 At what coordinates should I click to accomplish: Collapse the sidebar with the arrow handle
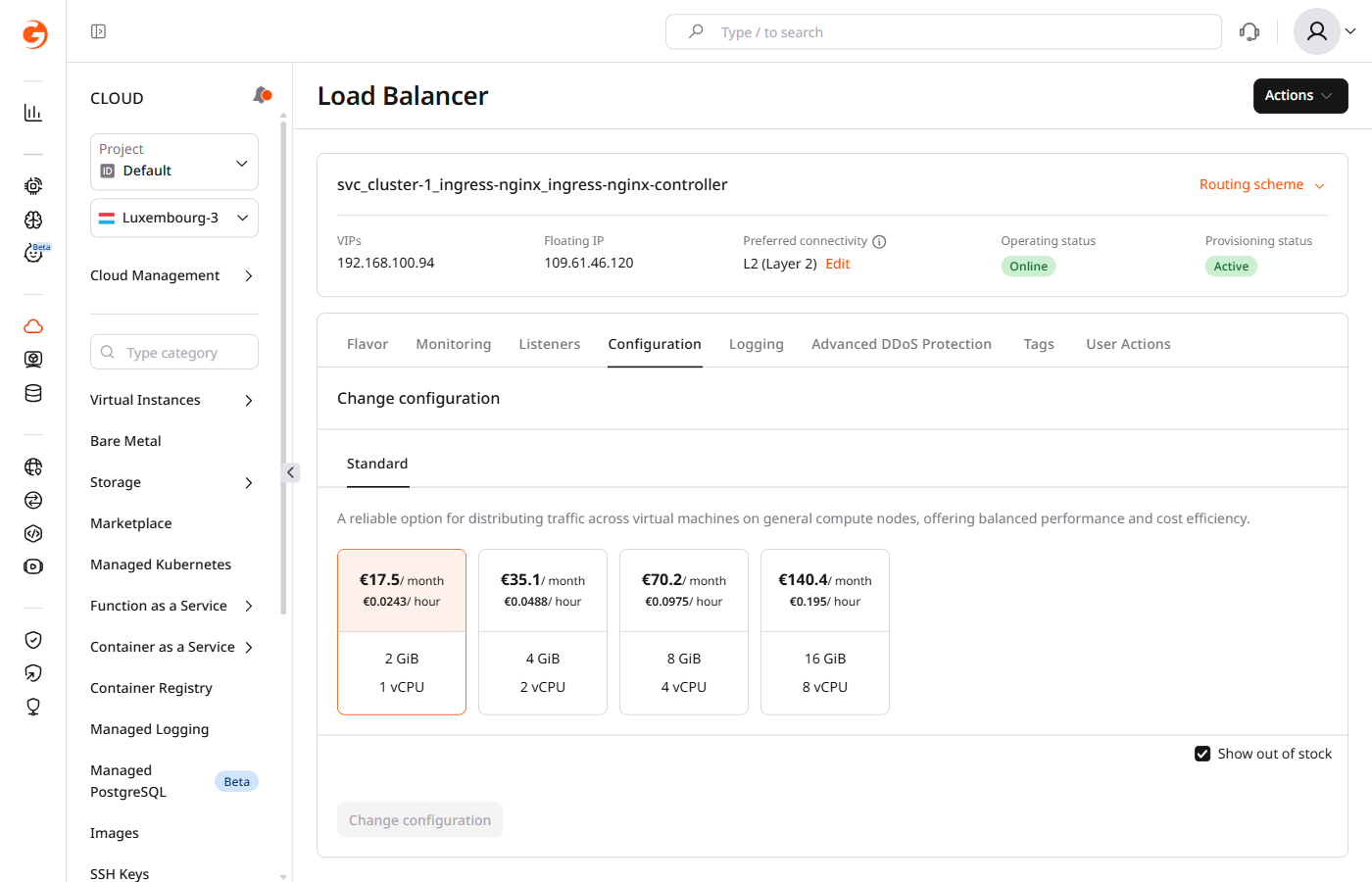(290, 472)
